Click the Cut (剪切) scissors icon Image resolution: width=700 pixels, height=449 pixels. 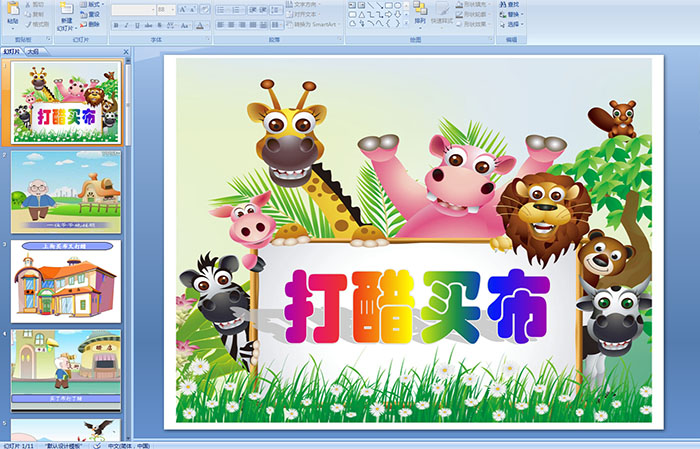(x=28, y=4)
